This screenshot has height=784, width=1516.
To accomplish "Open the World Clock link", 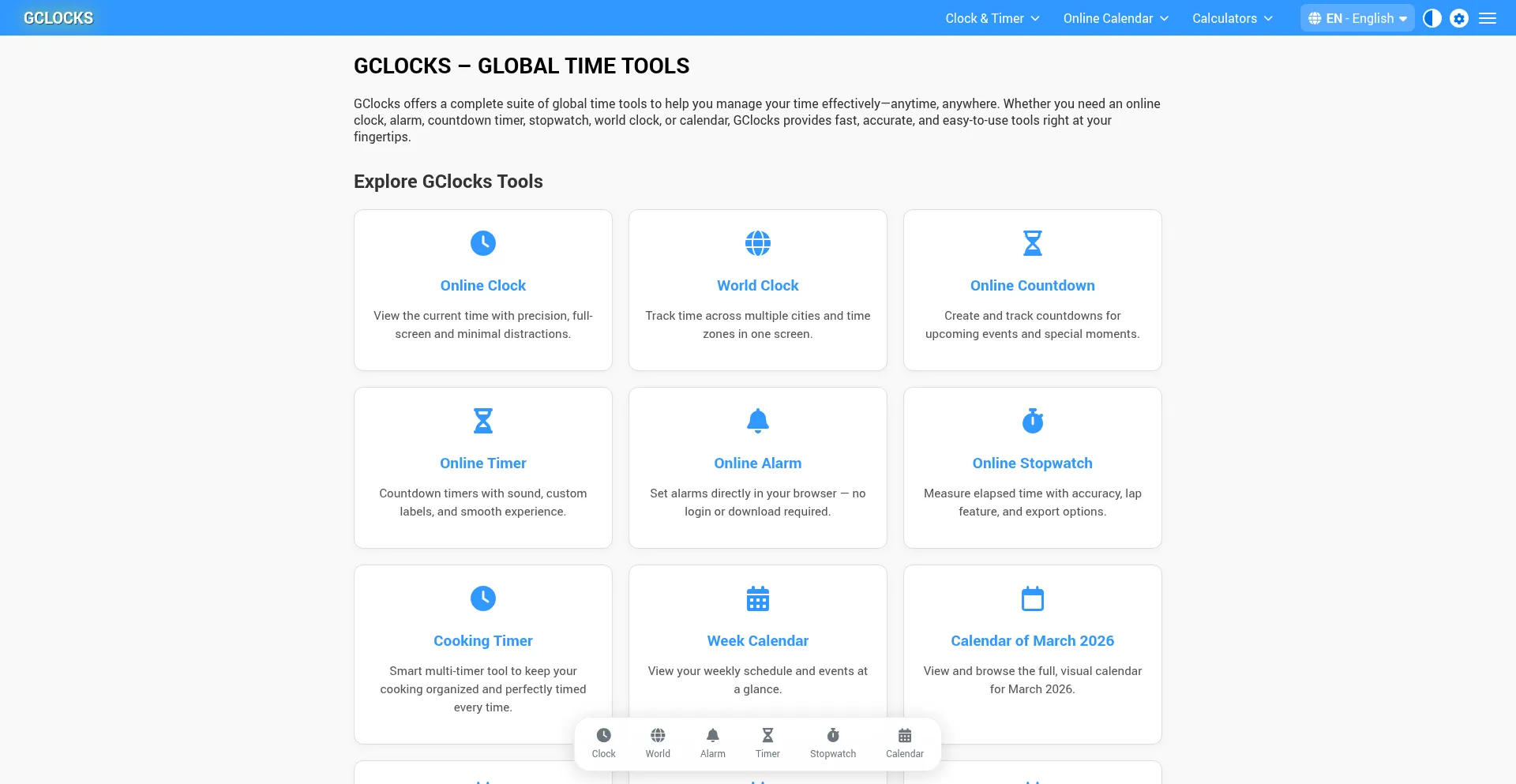I will [758, 286].
